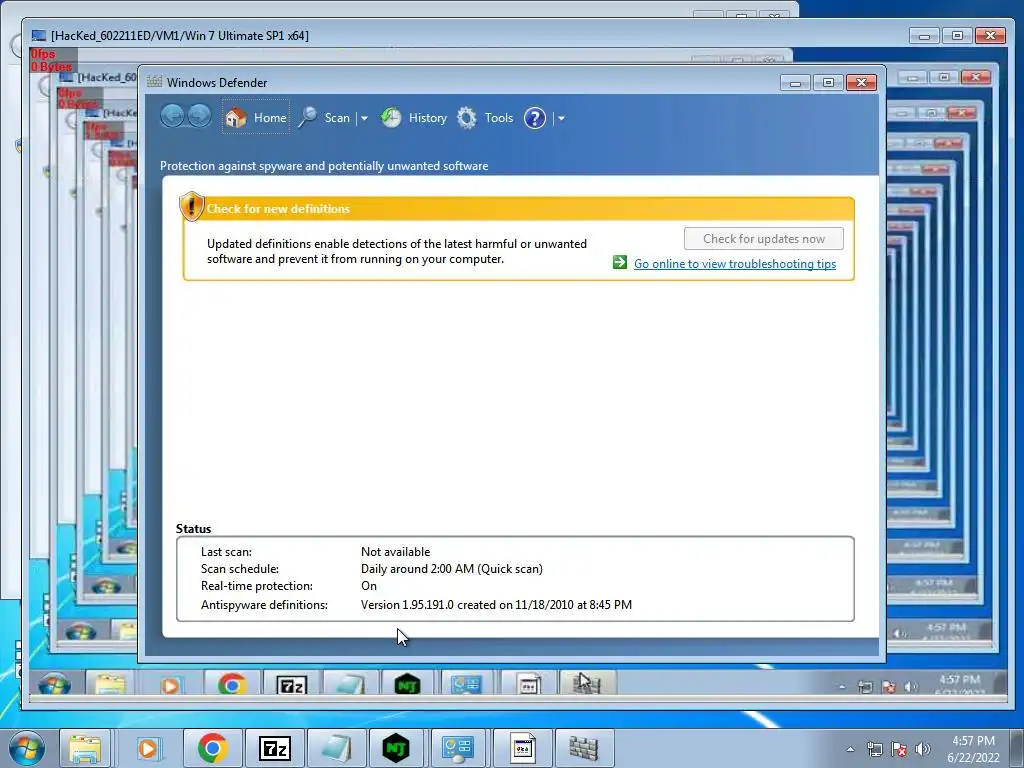Go to Home in Windows Defender toolbar
This screenshot has width=1024, height=768.
pos(256,118)
